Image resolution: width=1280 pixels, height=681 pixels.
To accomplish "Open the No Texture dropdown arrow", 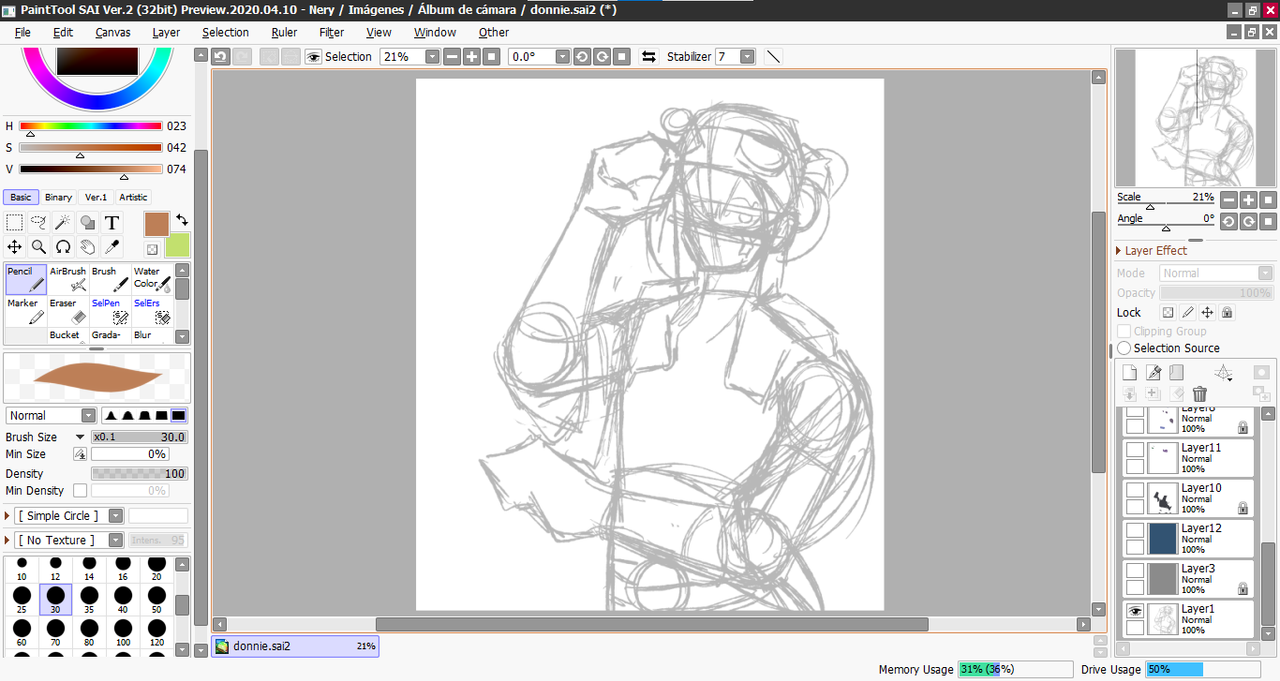I will pyautogui.click(x=115, y=540).
